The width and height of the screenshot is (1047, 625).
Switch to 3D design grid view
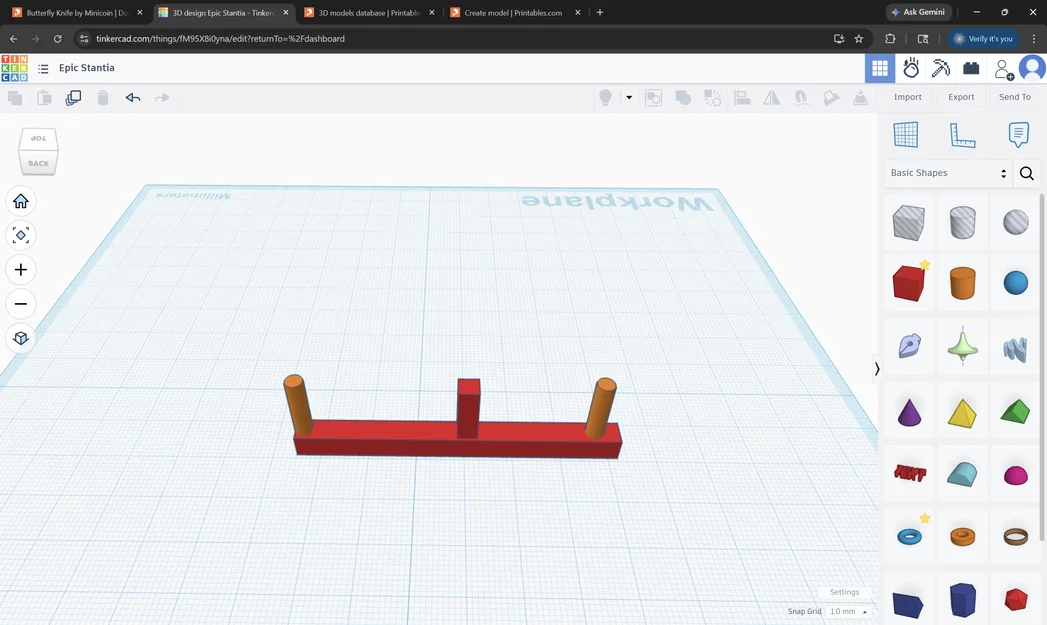tap(880, 68)
